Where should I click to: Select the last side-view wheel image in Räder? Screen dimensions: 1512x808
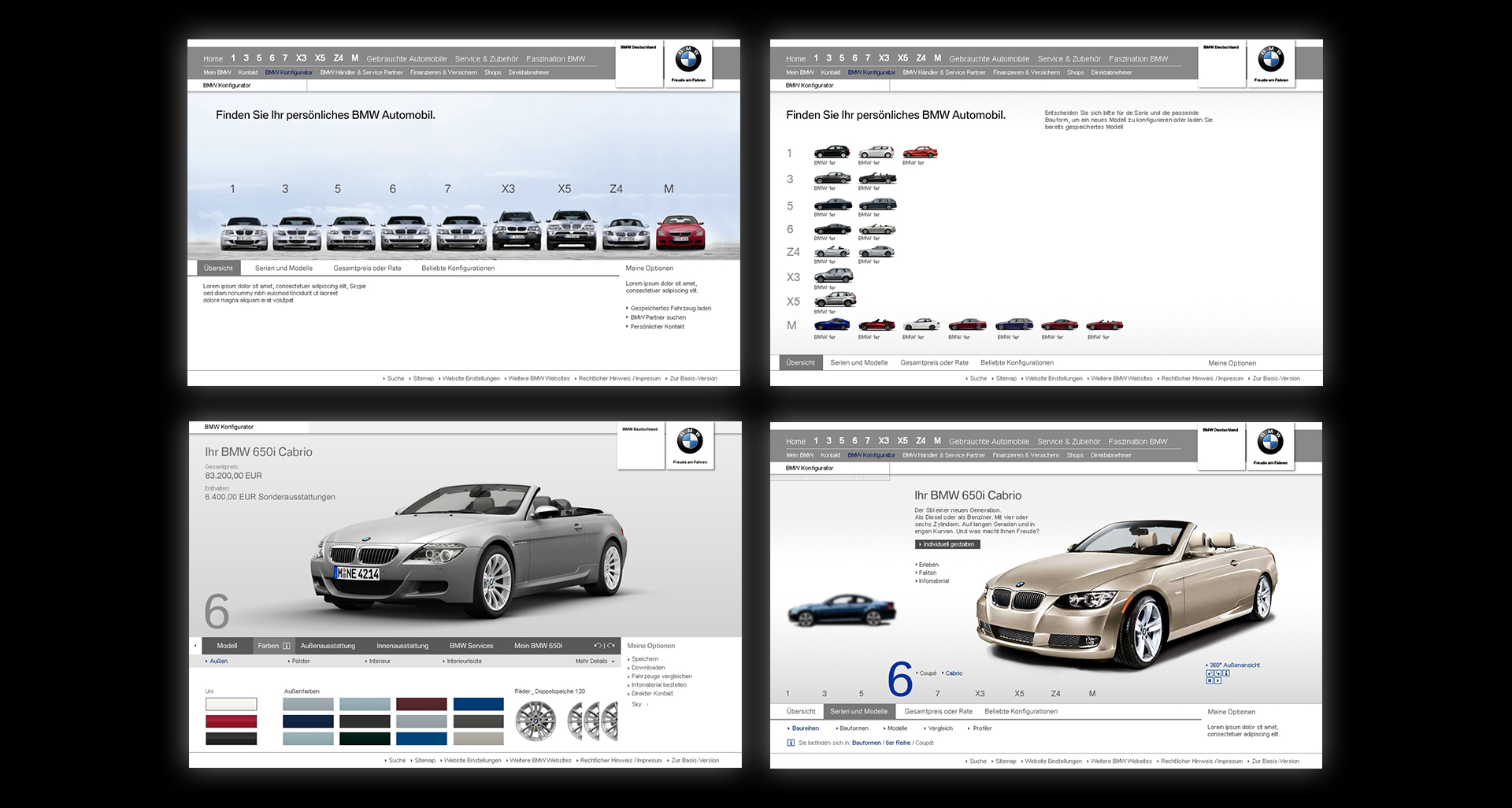(611, 721)
